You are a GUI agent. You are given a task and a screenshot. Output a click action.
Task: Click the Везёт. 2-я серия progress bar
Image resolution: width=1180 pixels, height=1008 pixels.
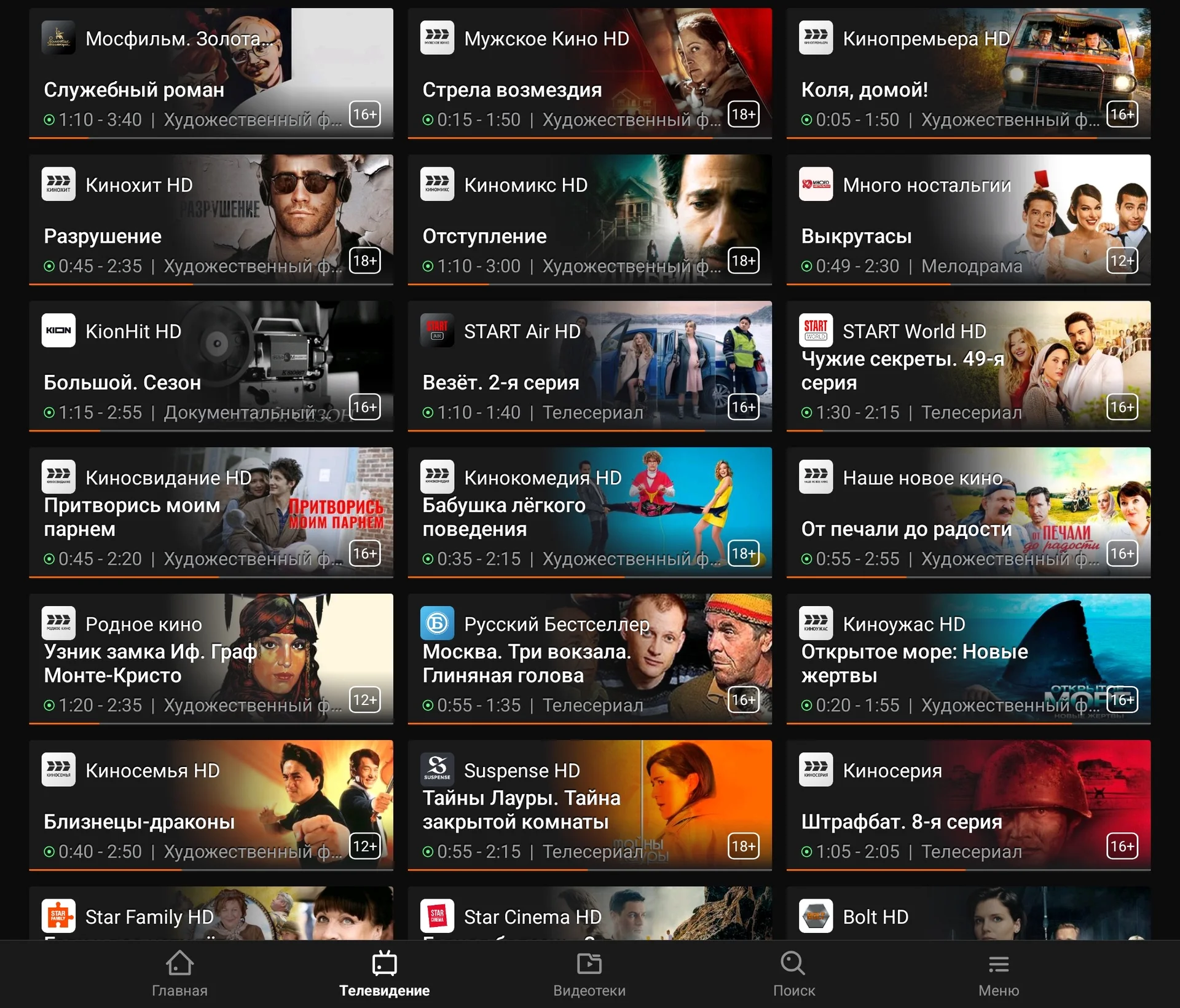point(589,430)
